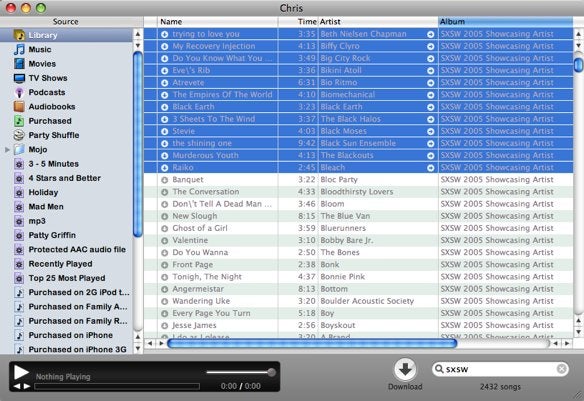
Task: Open the Party Shuffle icon
Action: [19, 135]
